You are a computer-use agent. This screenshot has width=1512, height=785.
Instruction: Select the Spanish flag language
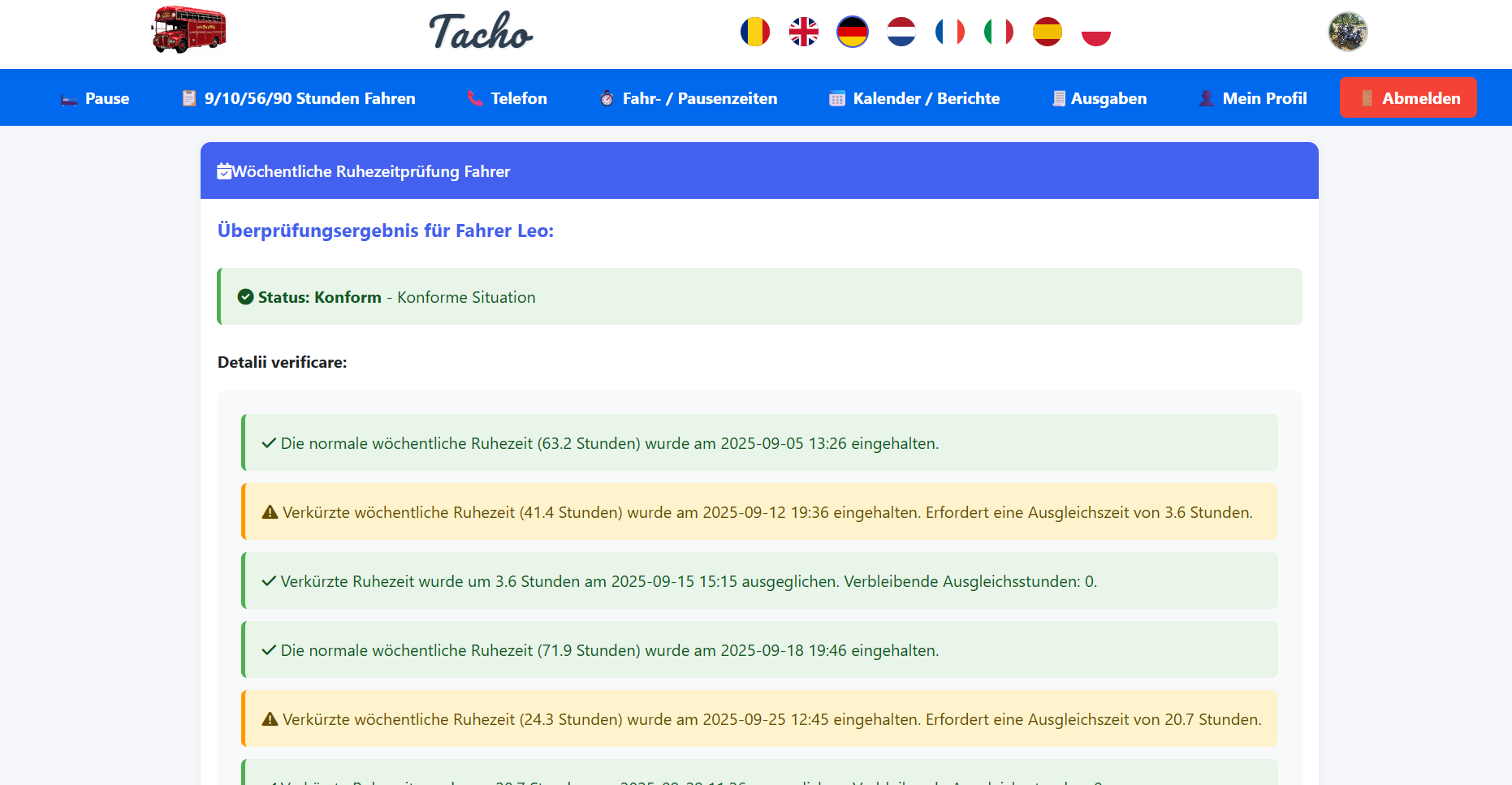1047,32
